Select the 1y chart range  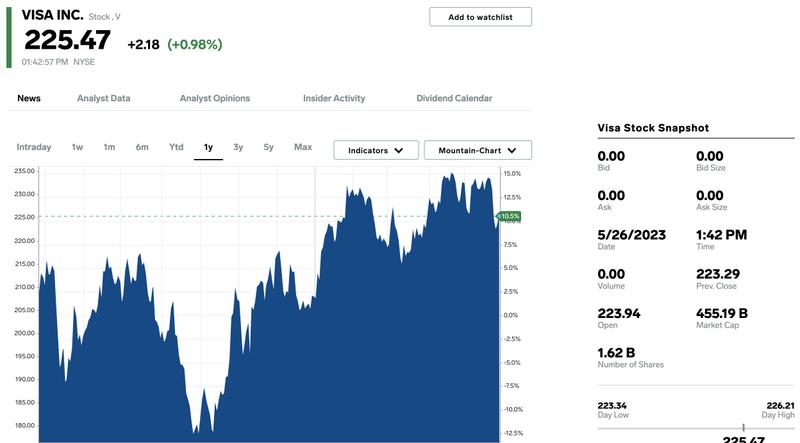(208, 147)
